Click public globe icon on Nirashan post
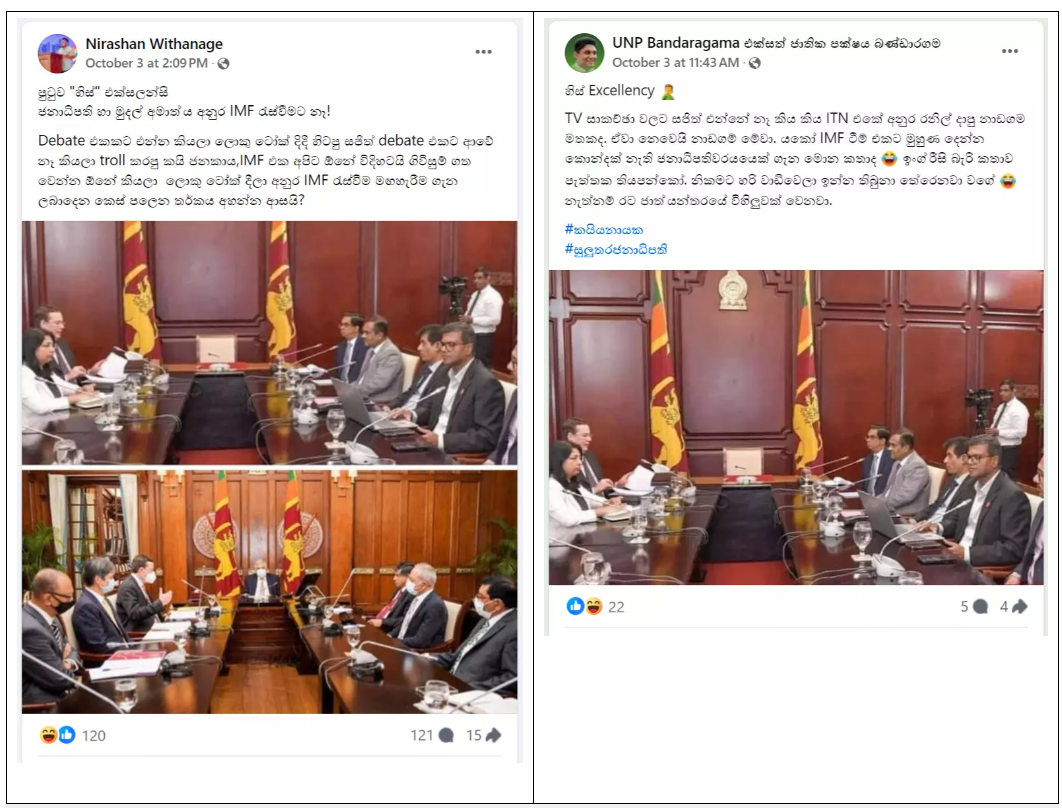1062x808 pixels. (223, 64)
